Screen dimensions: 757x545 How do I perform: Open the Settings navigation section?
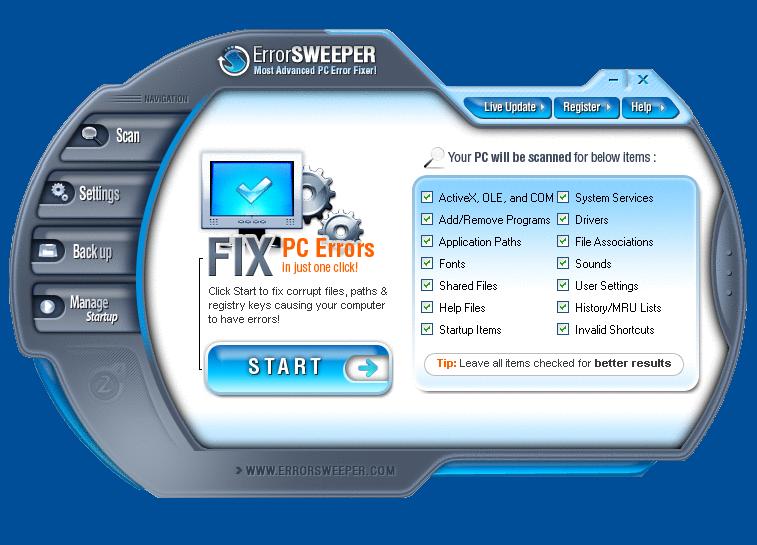97,194
